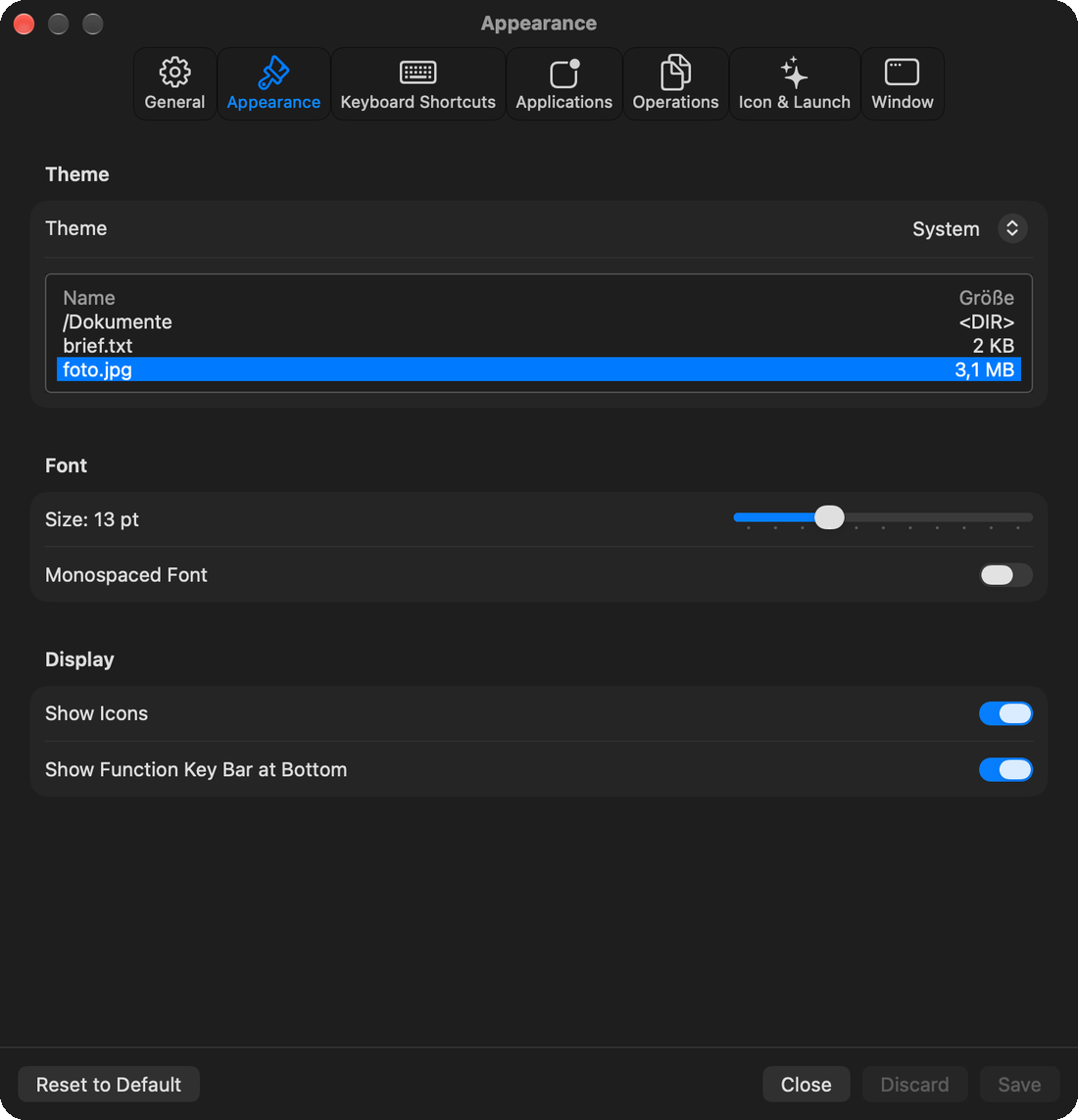This screenshot has width=1078, height=1120.
Task: Switch to the Keyboard Shortcuts tab label
Action: tap(417, 102)
